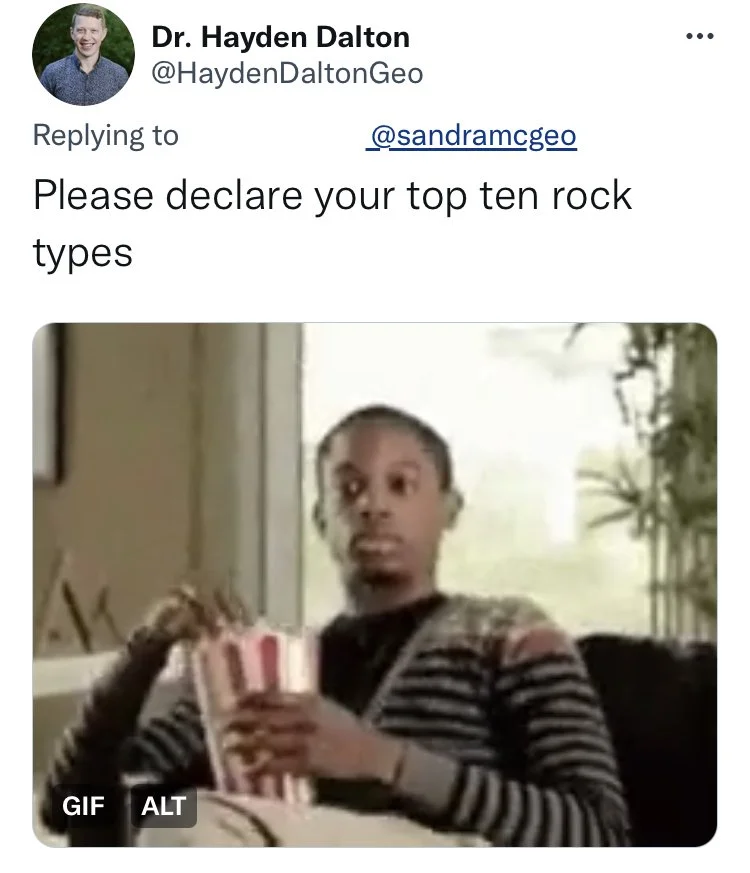The height and width of the screenshot is (873, 750).
Task: Click the word 'rock' in the tweet
Action: tap(591, 195)
